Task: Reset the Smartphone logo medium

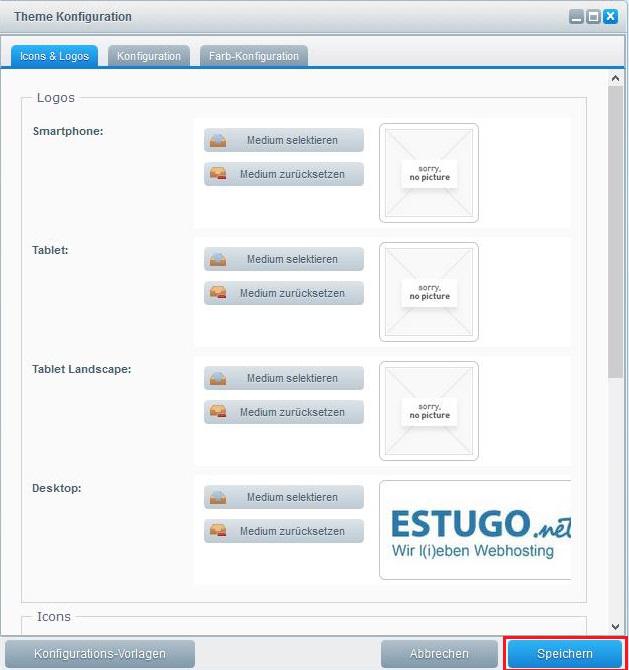Action: point(284,174)
